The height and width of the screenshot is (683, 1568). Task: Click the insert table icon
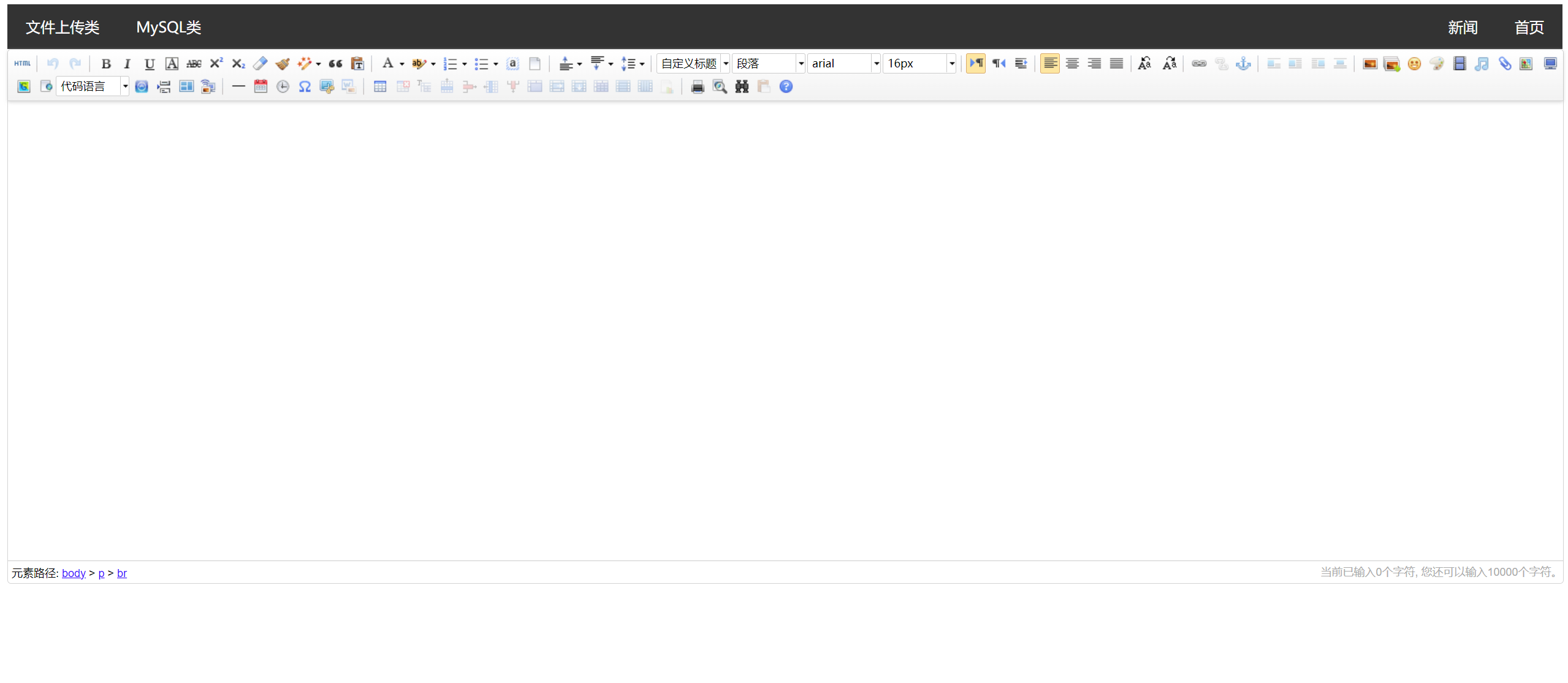click(380, 87)
